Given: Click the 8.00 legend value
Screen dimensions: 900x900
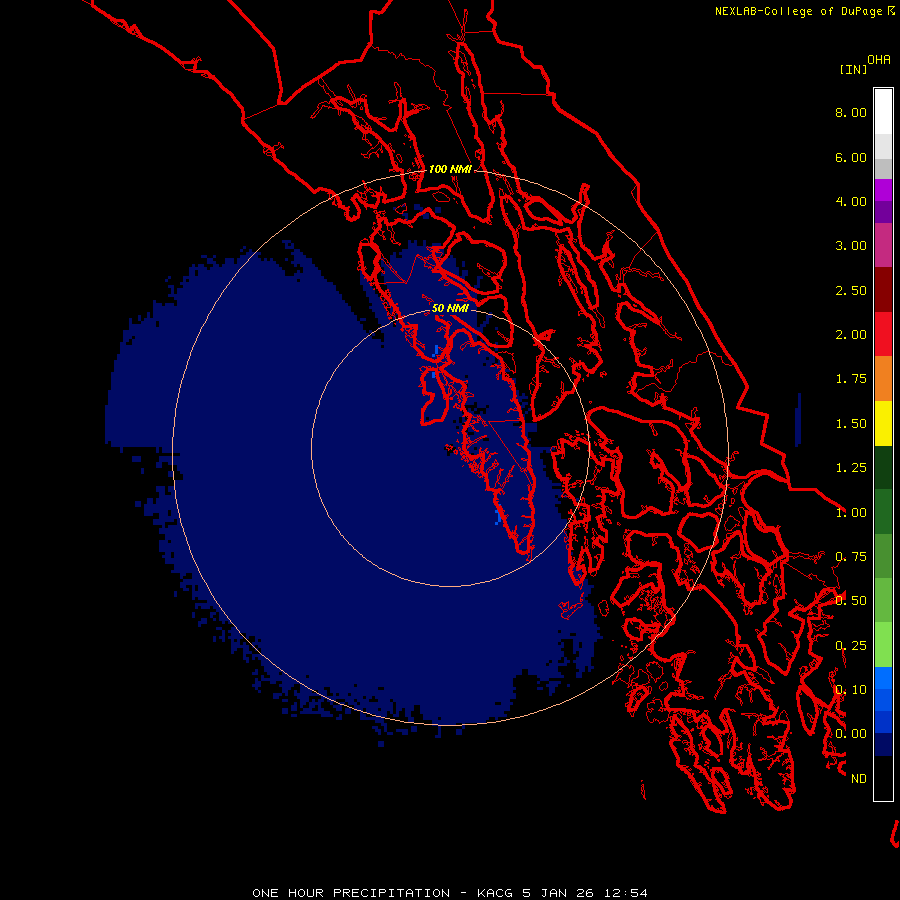Looking at the screenshot, I should click(851, 112).
